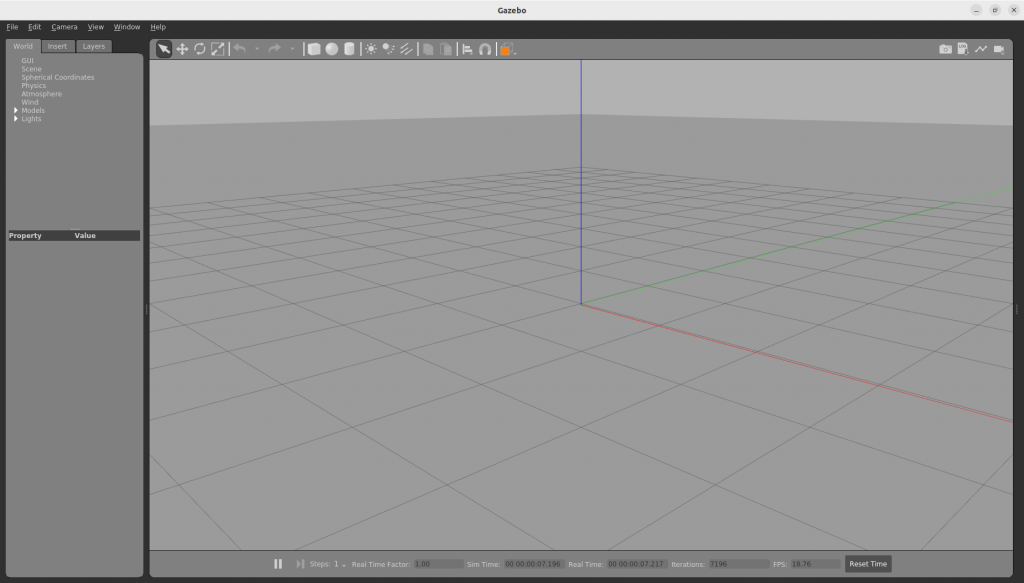Take a screenshot with camera icon
Viewport: 1024px width, 583px height.
(945, 49)
